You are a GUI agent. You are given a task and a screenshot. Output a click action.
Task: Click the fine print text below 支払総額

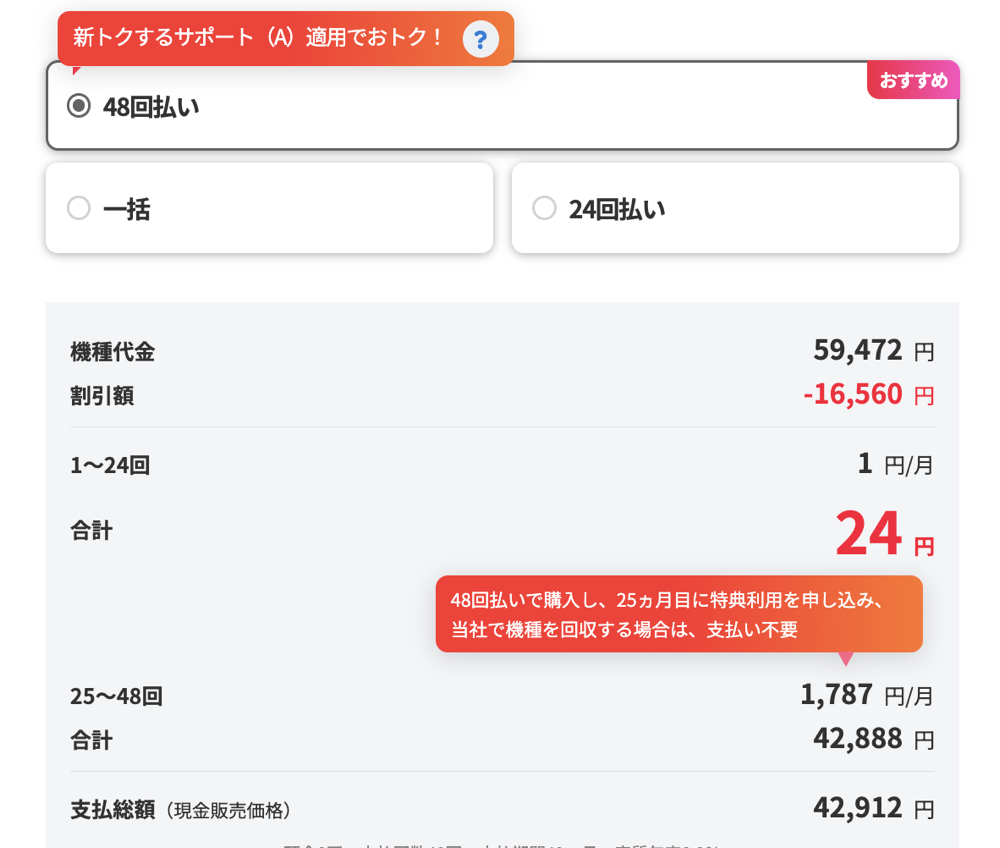[x=500, y=843]
